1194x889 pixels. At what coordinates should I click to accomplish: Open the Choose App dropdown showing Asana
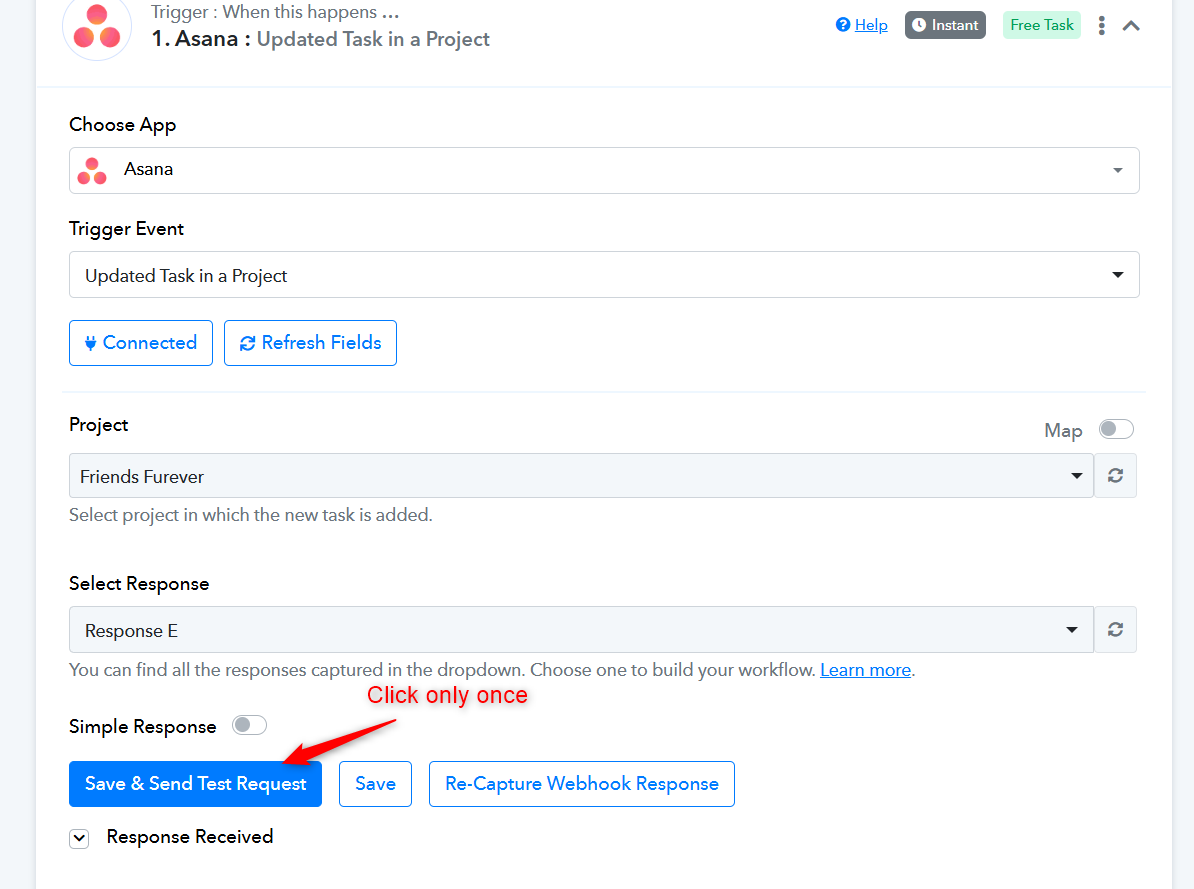tap(604, 170)
